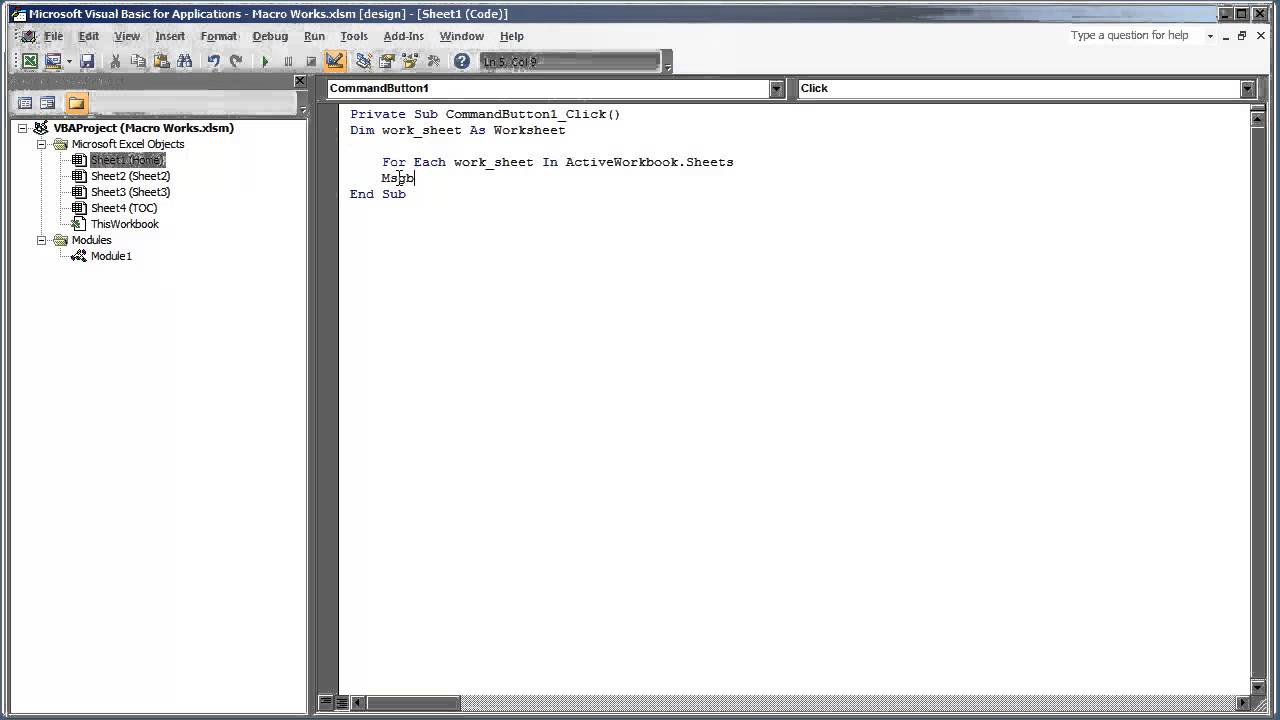Viewport: 1280px width, 720px height.
Task: Open the File menu
Action: pyautogui.click(x=53, y=36)
